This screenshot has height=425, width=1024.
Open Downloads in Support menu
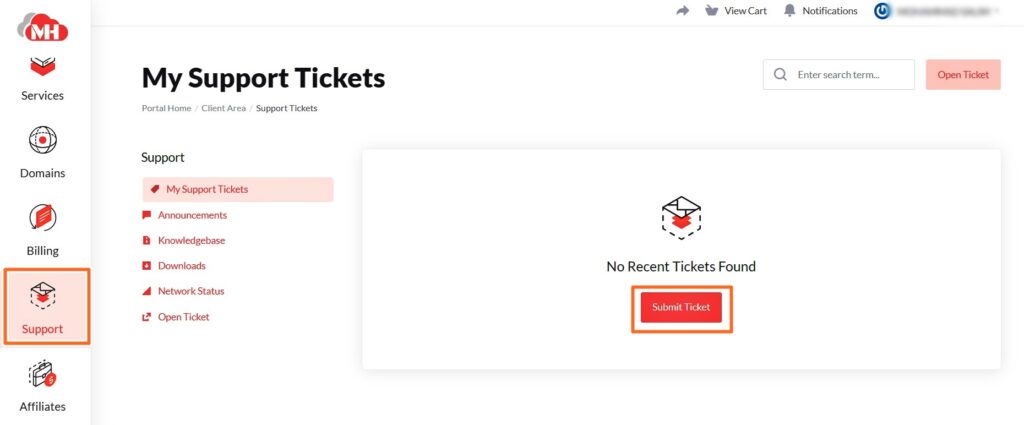click(181, 266)
